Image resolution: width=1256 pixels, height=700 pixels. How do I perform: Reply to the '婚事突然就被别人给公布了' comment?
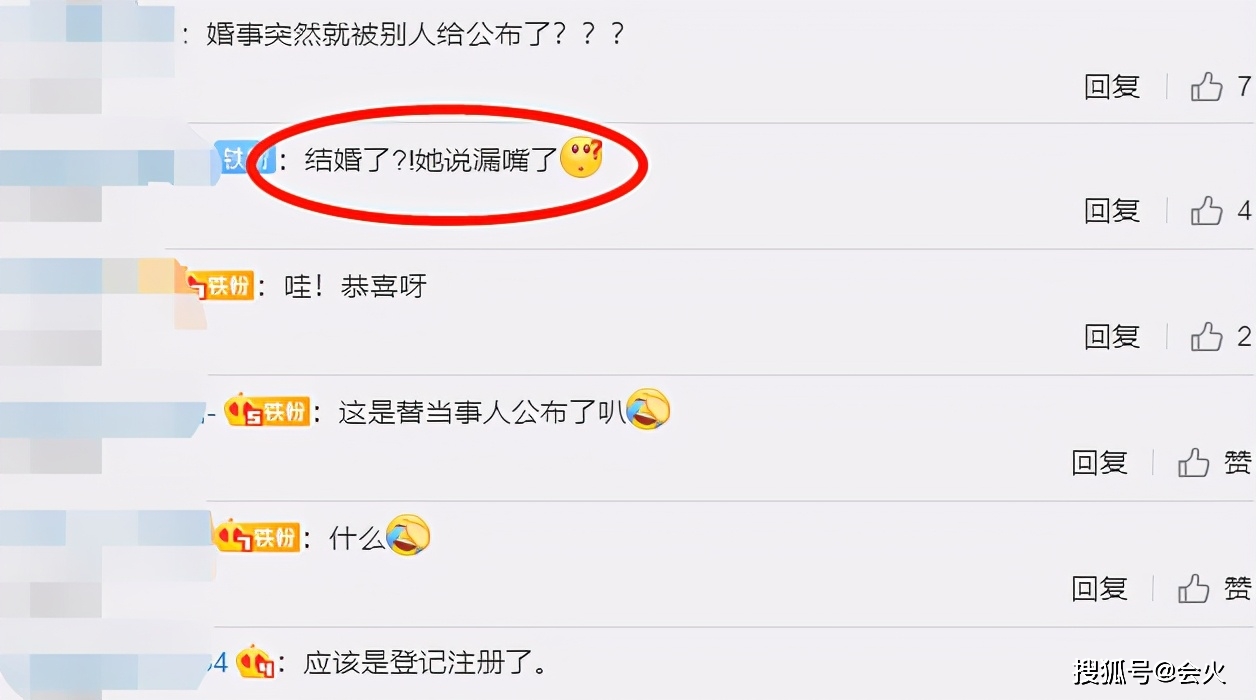1112,87
